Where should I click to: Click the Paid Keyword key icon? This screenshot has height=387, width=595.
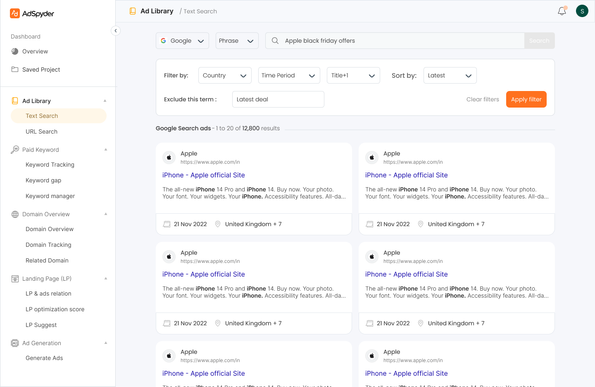pyautogui.click(x=15, y=149)
